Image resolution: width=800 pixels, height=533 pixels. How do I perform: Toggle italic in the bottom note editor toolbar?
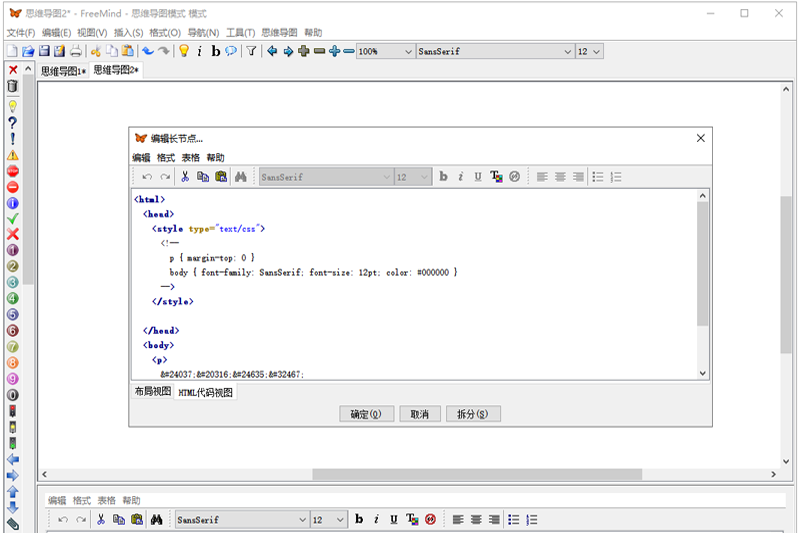tap(377, 519)
